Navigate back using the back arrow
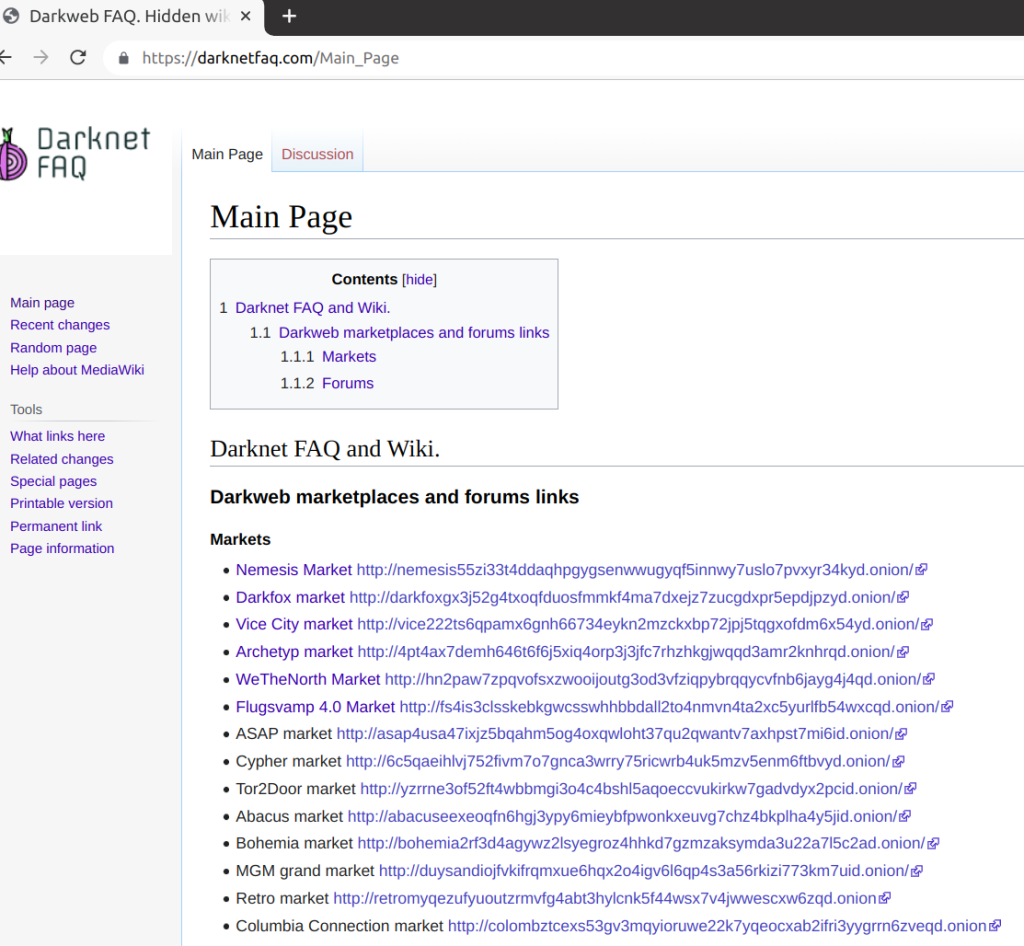This screenshot has width=1024, height=946. 8,57
